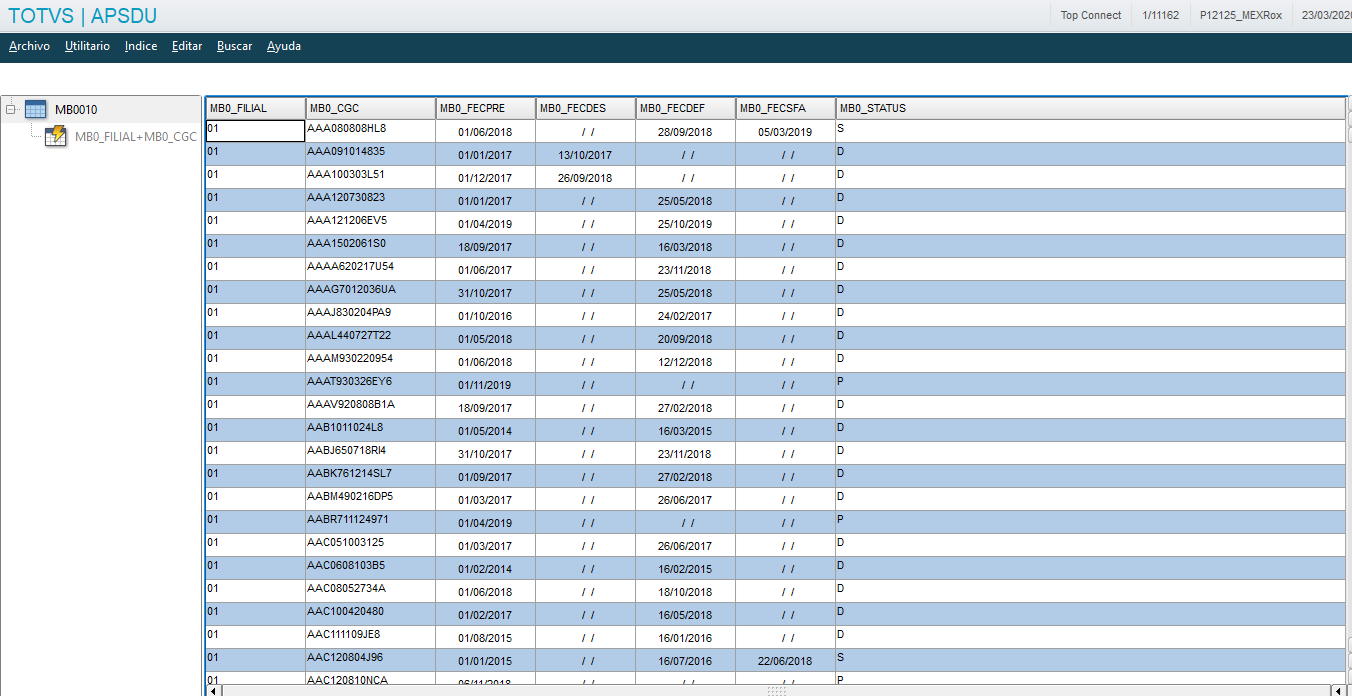Select the AAC051003125 cell
Screen dimensions: 1352x696
(370, 545)
